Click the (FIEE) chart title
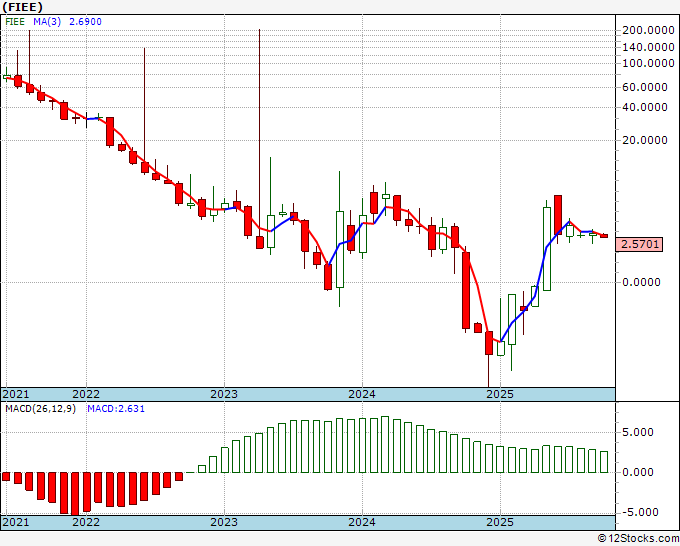 (x=23, y=7)
